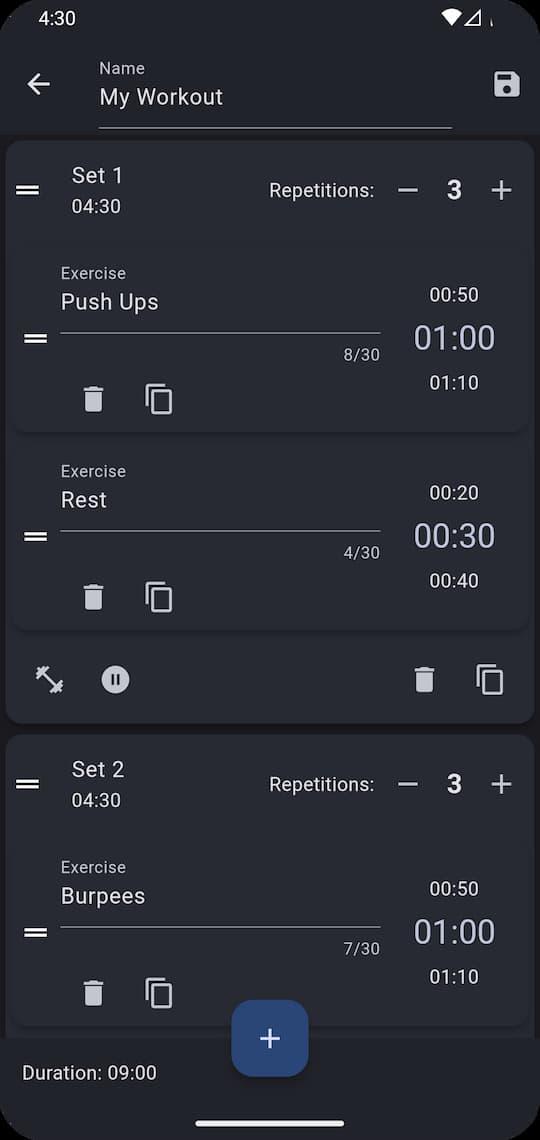
Task: Add a pause to Set 1
Action: click(115, 680)
